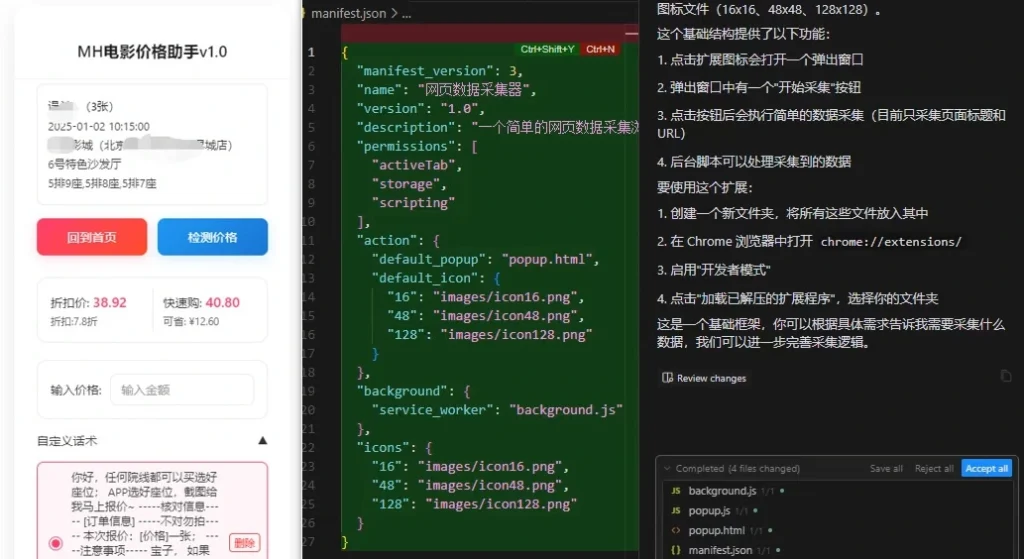Open manifest.json in changed files list
This screenshot has width=1024, height=559.
pyautogui.click(x=720, y=551)
